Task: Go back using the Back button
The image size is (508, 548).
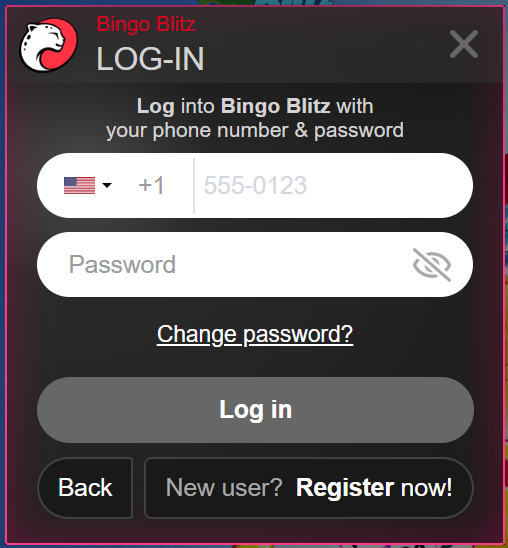Action: pos(85,488)
